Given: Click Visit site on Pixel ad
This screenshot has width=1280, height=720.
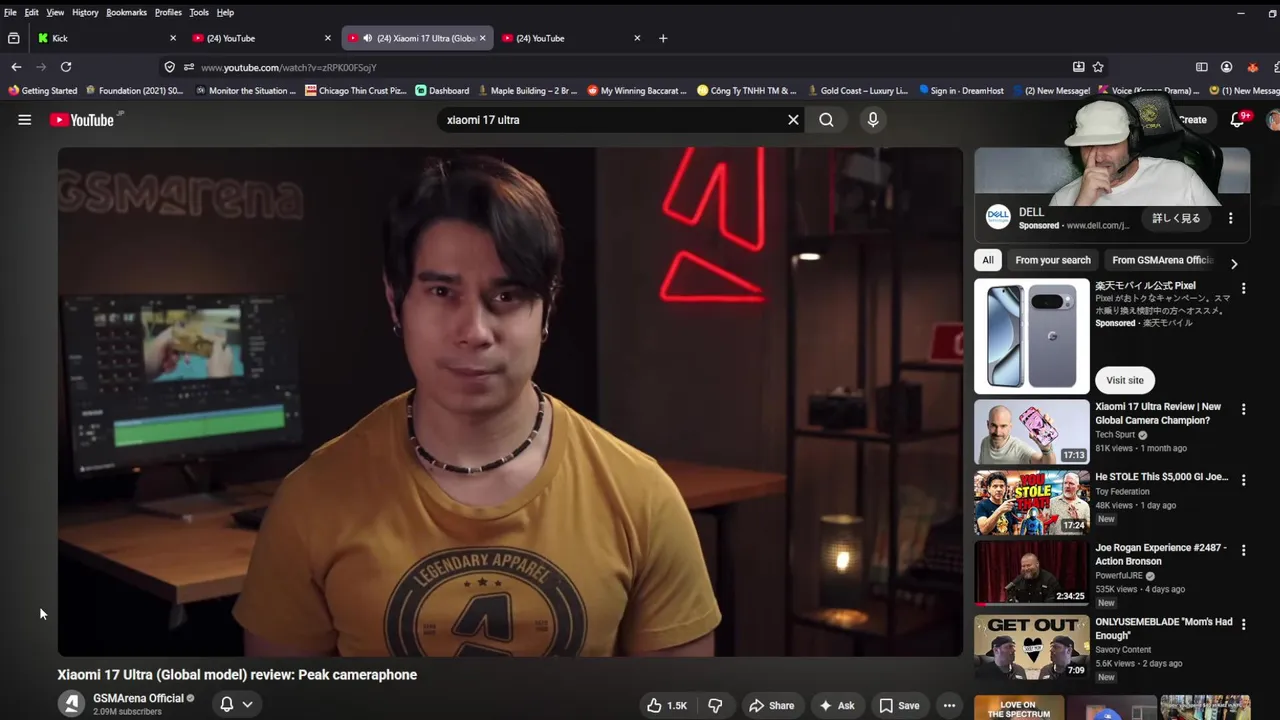Looking at the screenshot, I should [x=1125, y=380].
